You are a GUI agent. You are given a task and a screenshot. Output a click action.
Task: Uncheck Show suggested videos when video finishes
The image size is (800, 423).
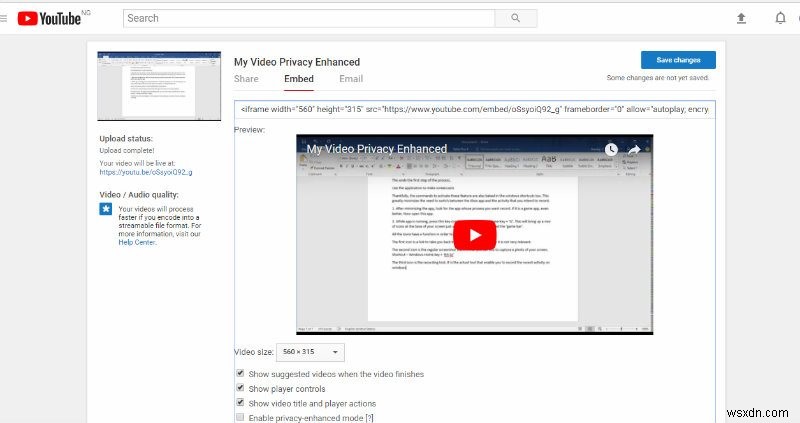pyautogui.click(x=240, y=374)
